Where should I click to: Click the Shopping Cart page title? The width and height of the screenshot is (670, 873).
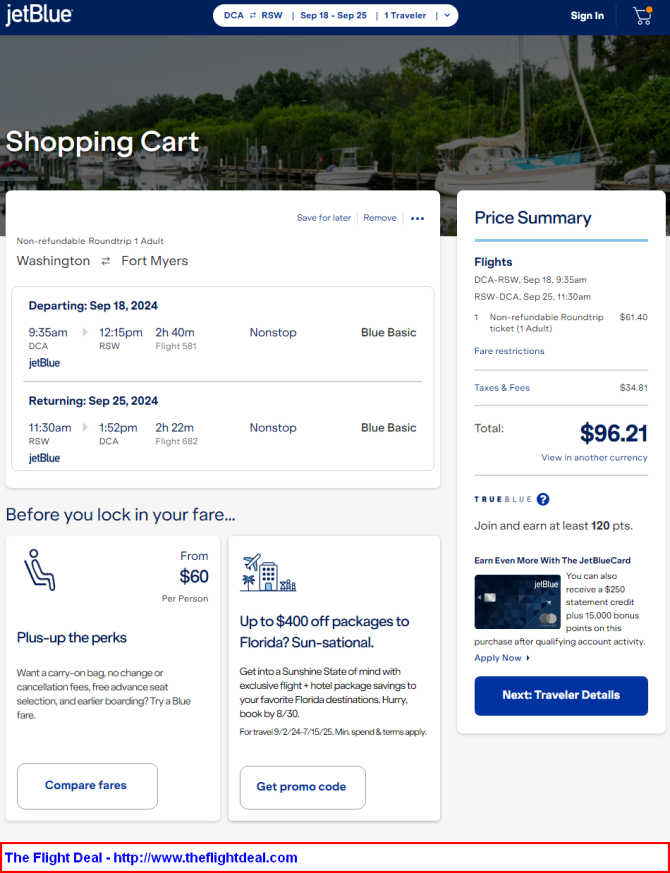point(102,142)
